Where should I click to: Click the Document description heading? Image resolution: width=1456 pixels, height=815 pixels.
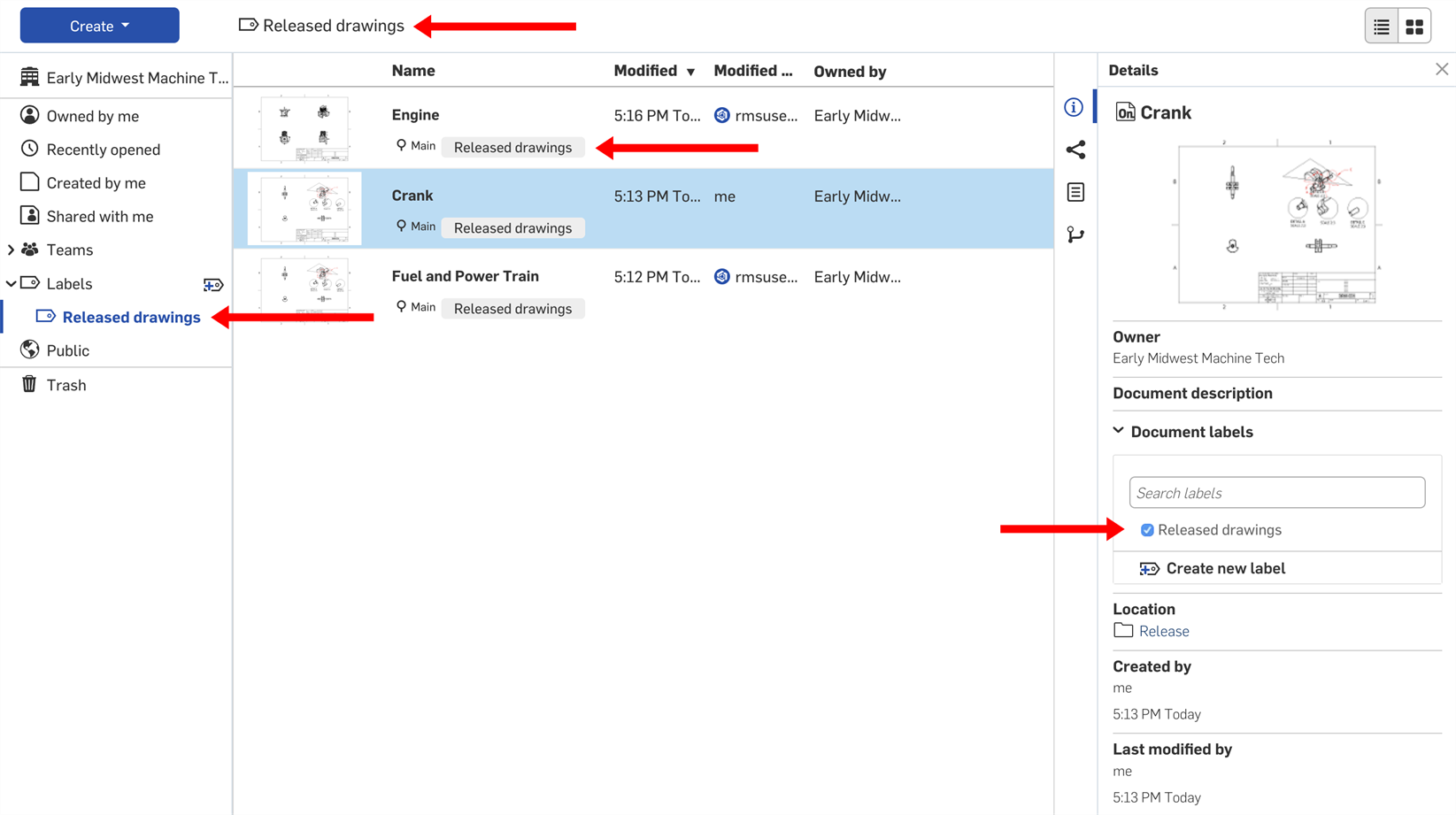pos(1192,393)
